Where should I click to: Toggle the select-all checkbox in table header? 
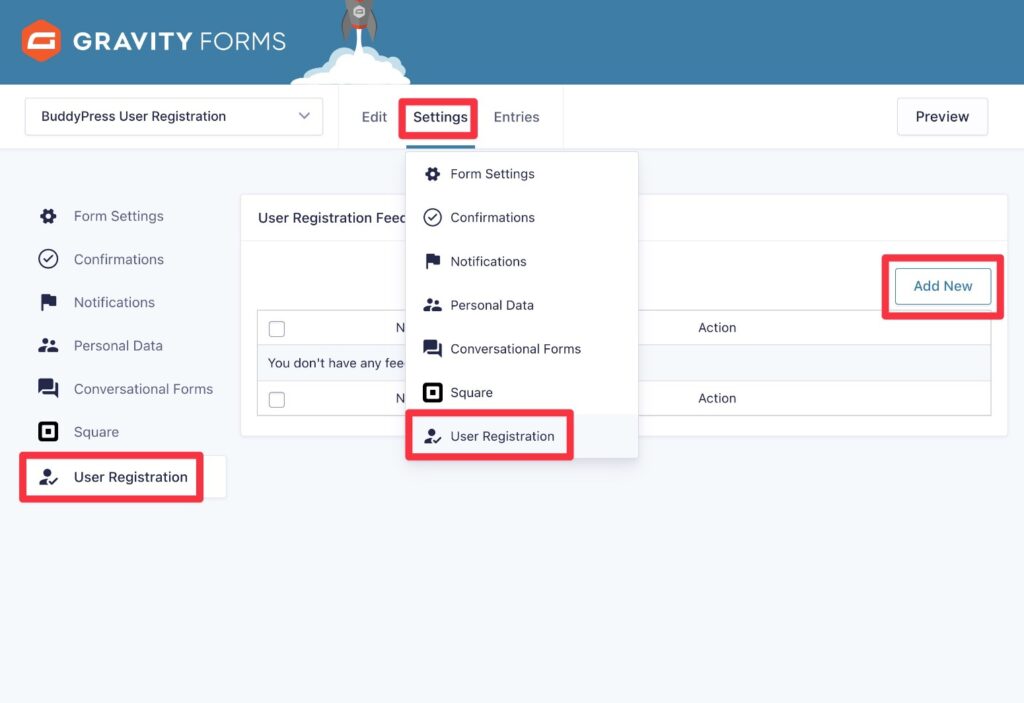277,329
